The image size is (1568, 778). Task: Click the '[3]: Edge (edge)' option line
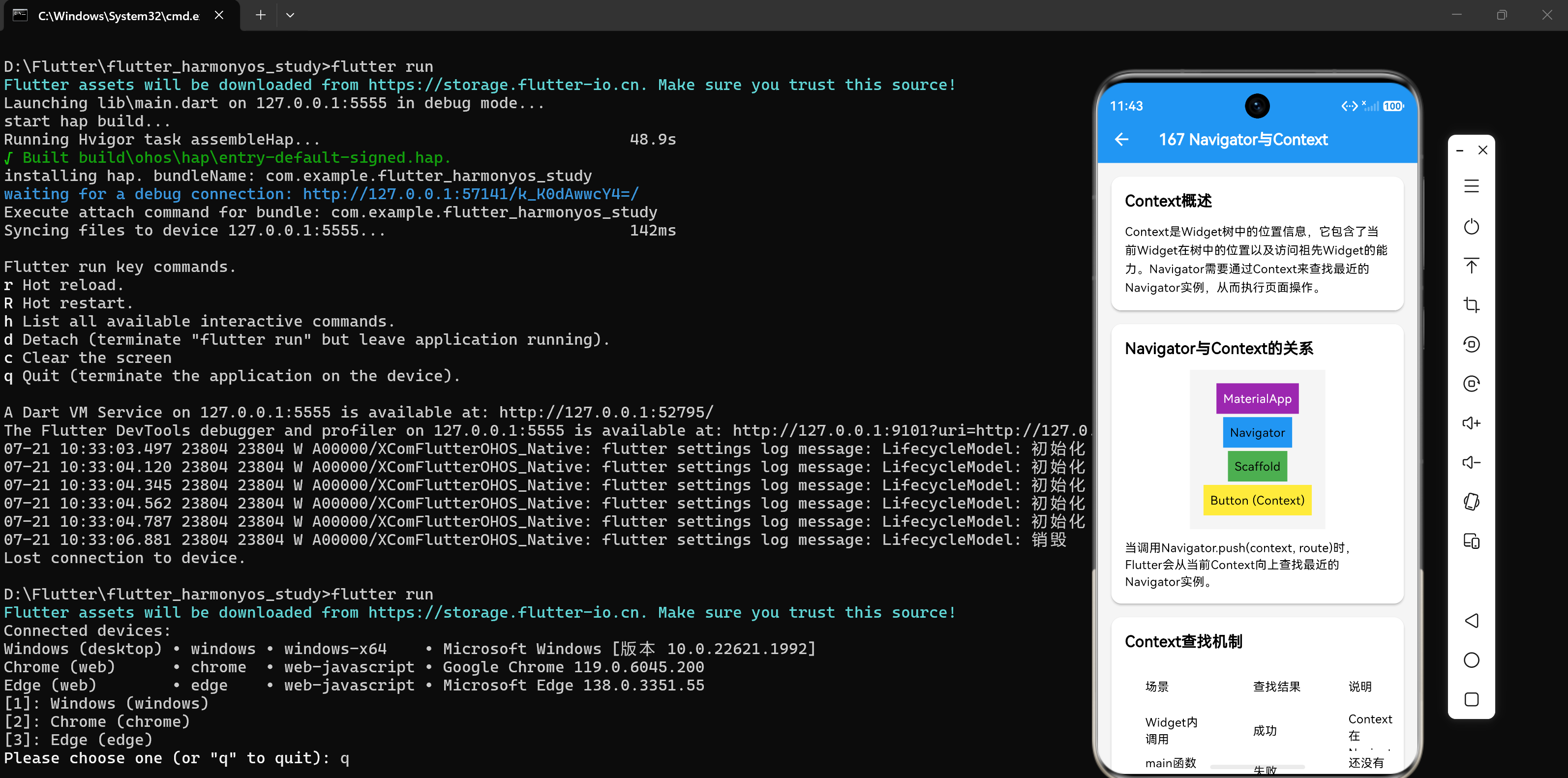pos(78,740)
